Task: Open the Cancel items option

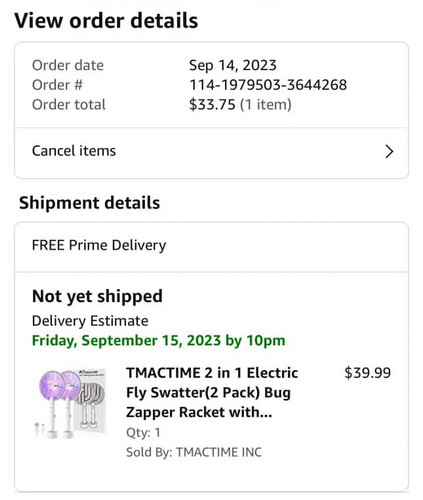Action: click(211, 151)
